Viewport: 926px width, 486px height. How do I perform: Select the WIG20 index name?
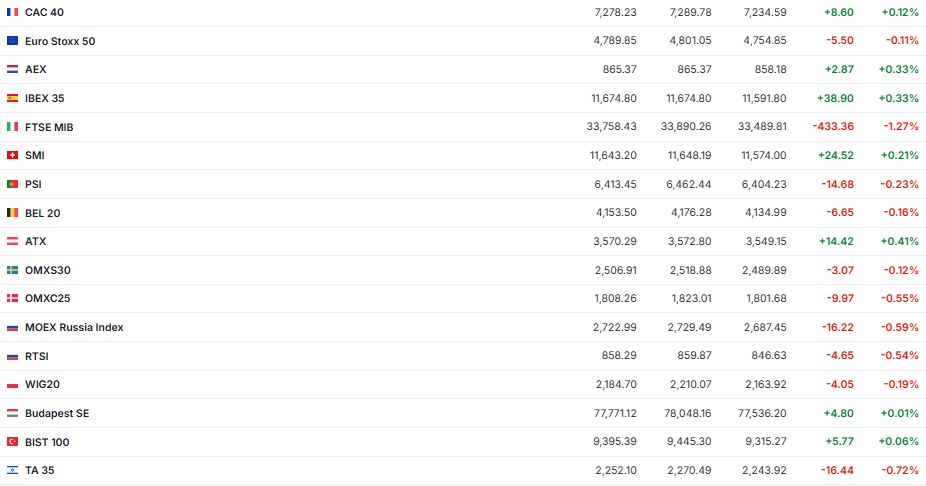43,385
